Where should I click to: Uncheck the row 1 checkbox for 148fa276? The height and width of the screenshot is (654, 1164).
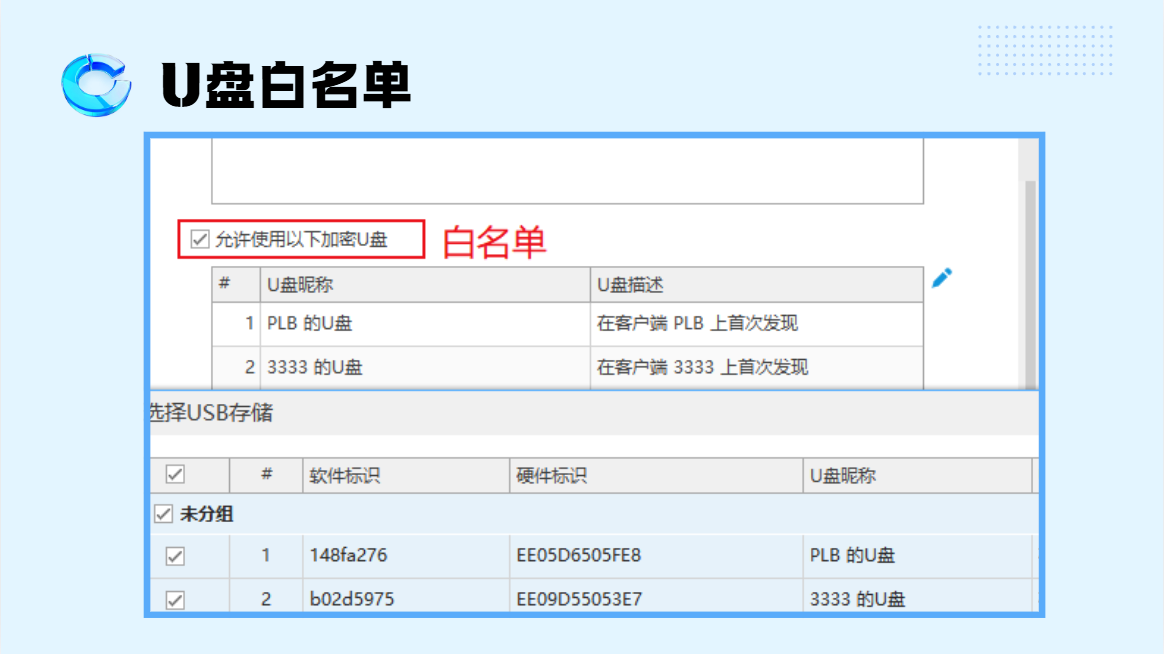[x=175, y=556]
